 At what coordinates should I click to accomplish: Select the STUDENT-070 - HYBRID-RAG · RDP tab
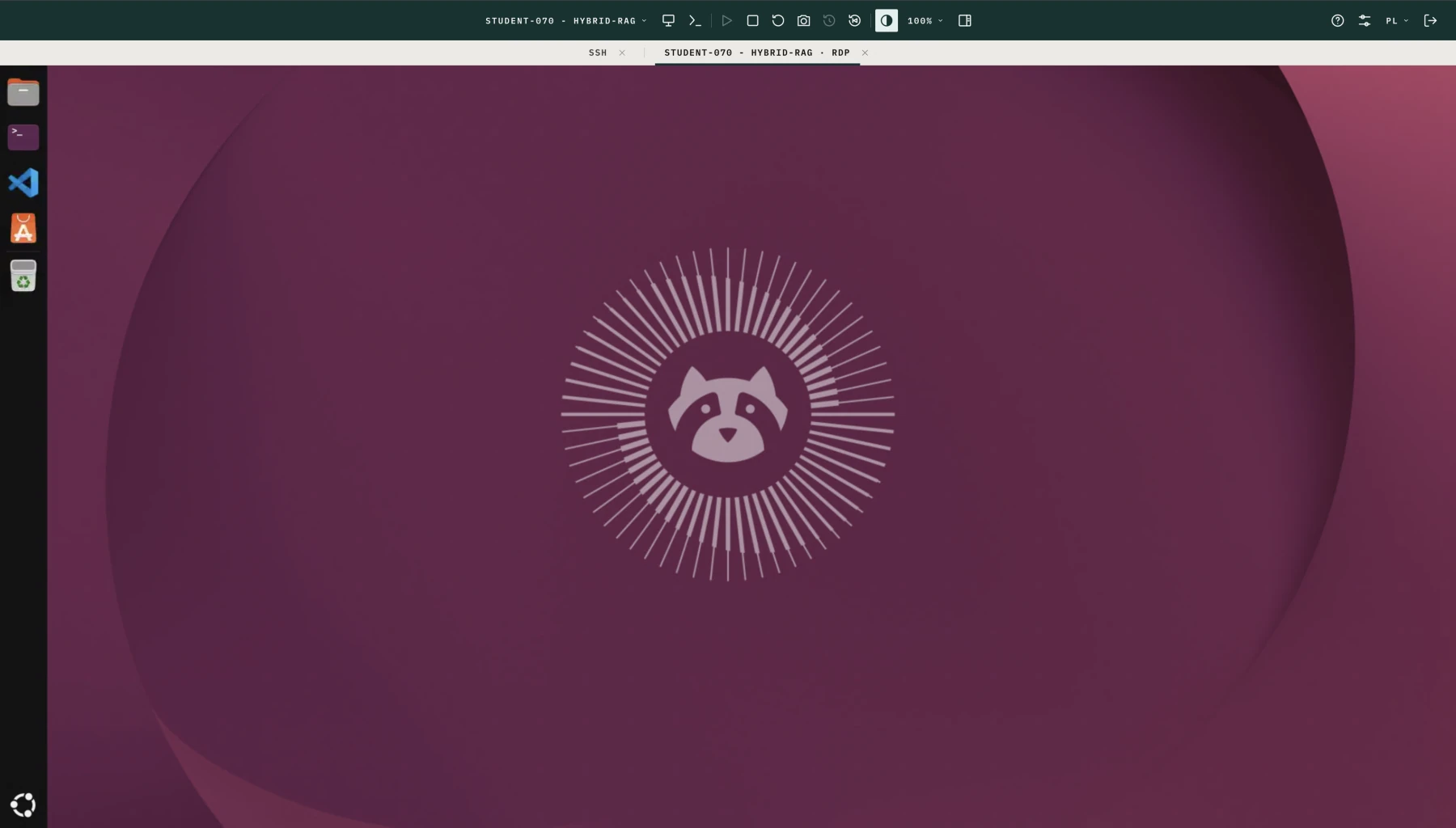click(757, 53)
